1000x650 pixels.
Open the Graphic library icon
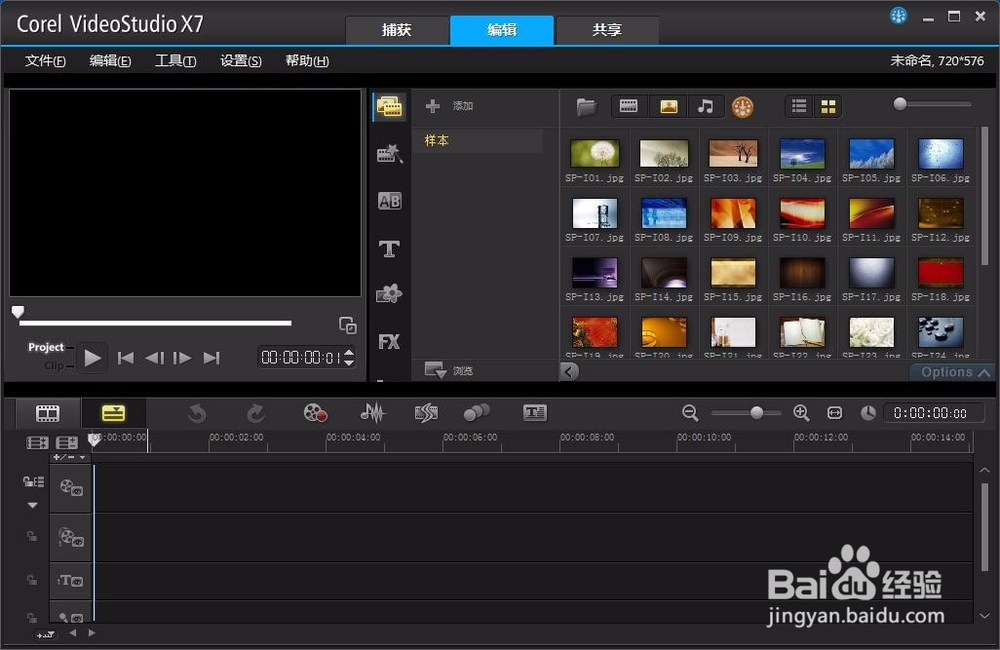click(x=389, y=294)
